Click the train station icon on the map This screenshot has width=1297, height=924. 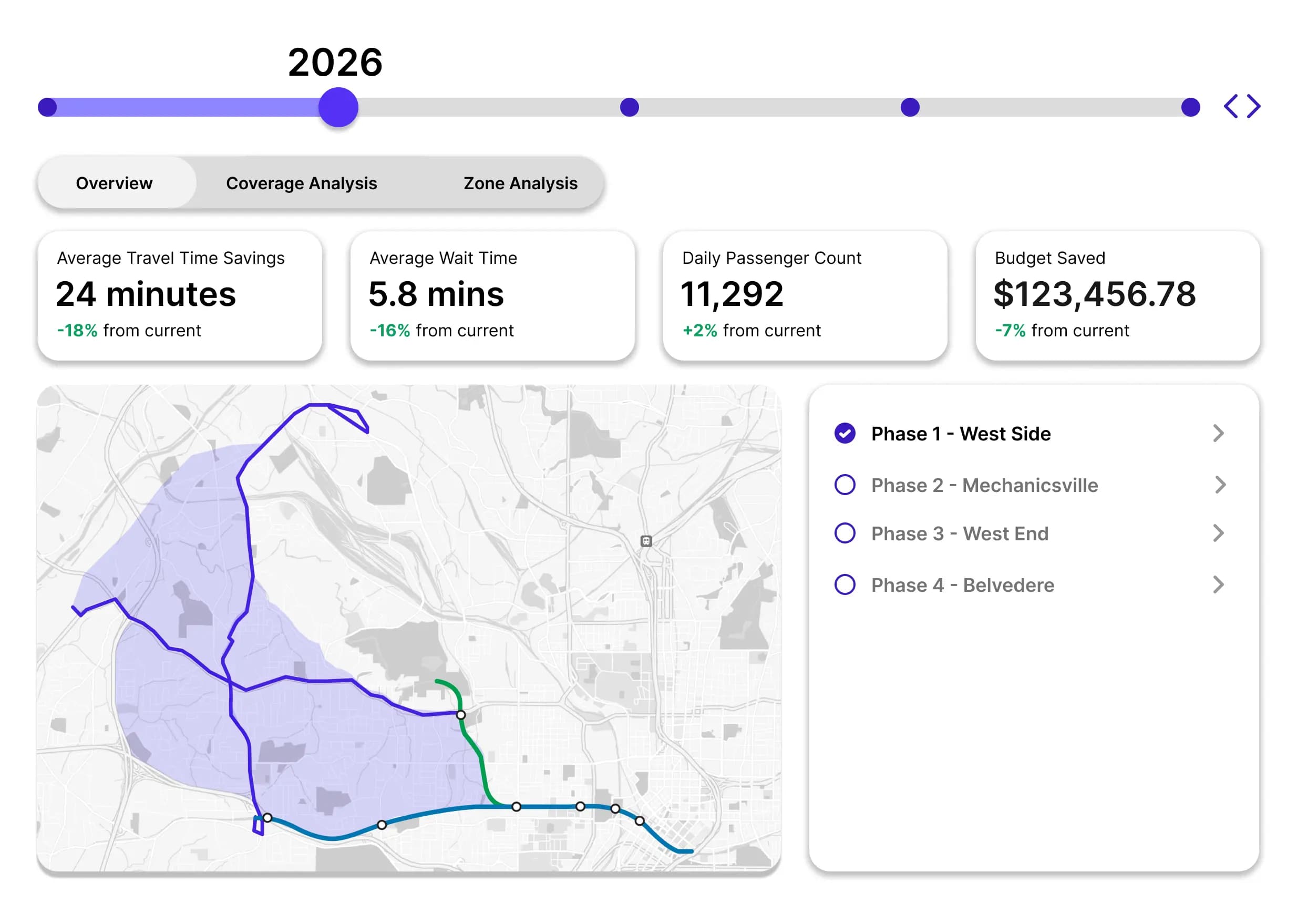point(646,540)
